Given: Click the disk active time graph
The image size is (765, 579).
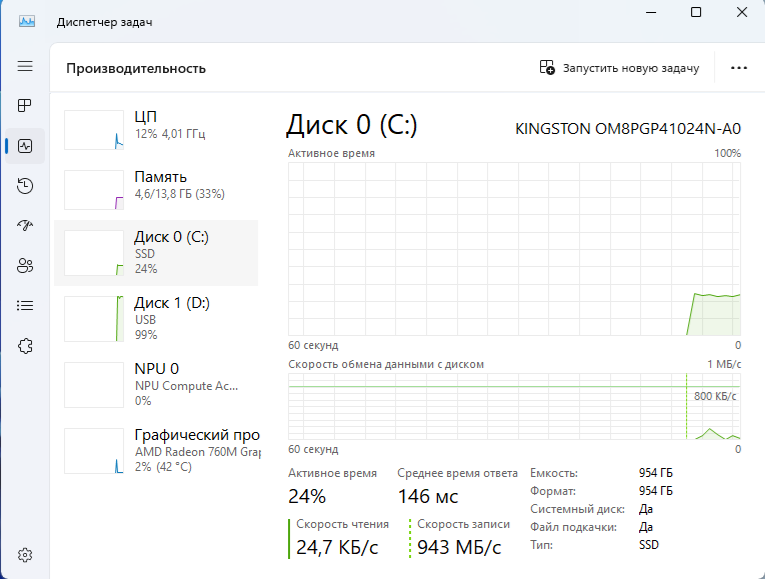Looking at the screenshot, I should pos(514,248).
